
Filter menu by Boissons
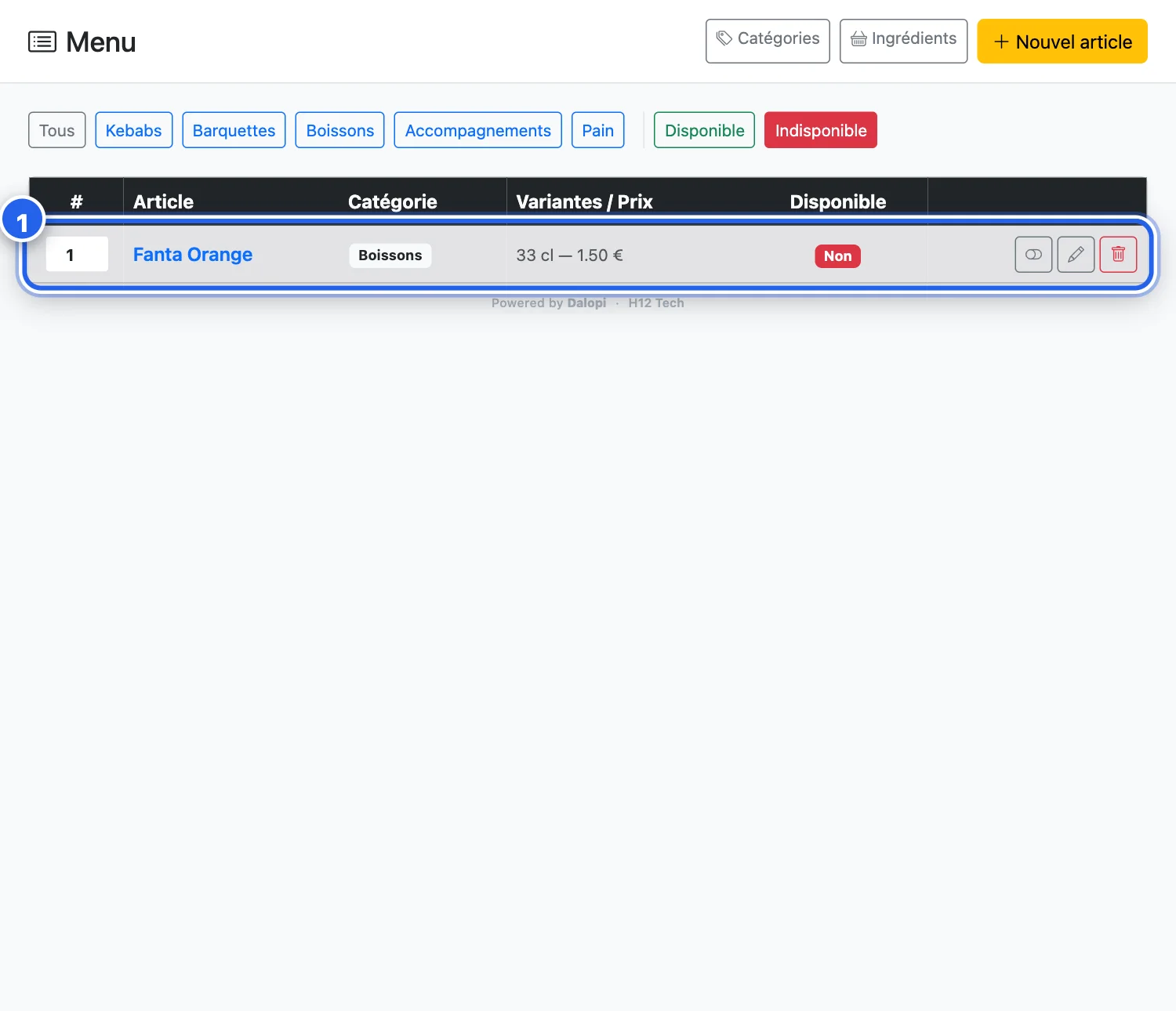tap(340, 130)
